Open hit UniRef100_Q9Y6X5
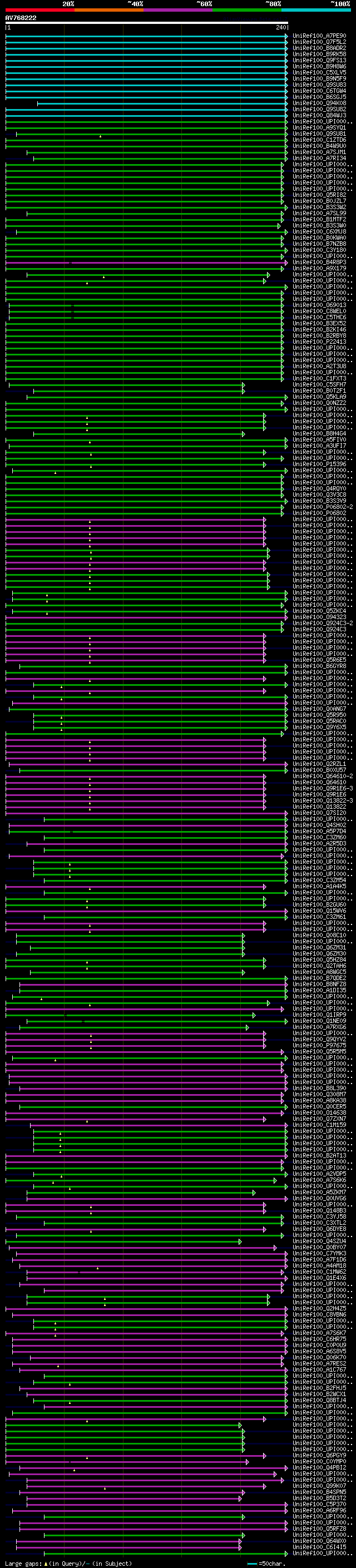Screen dimensions: 356x1568 [x=319, y=728]
